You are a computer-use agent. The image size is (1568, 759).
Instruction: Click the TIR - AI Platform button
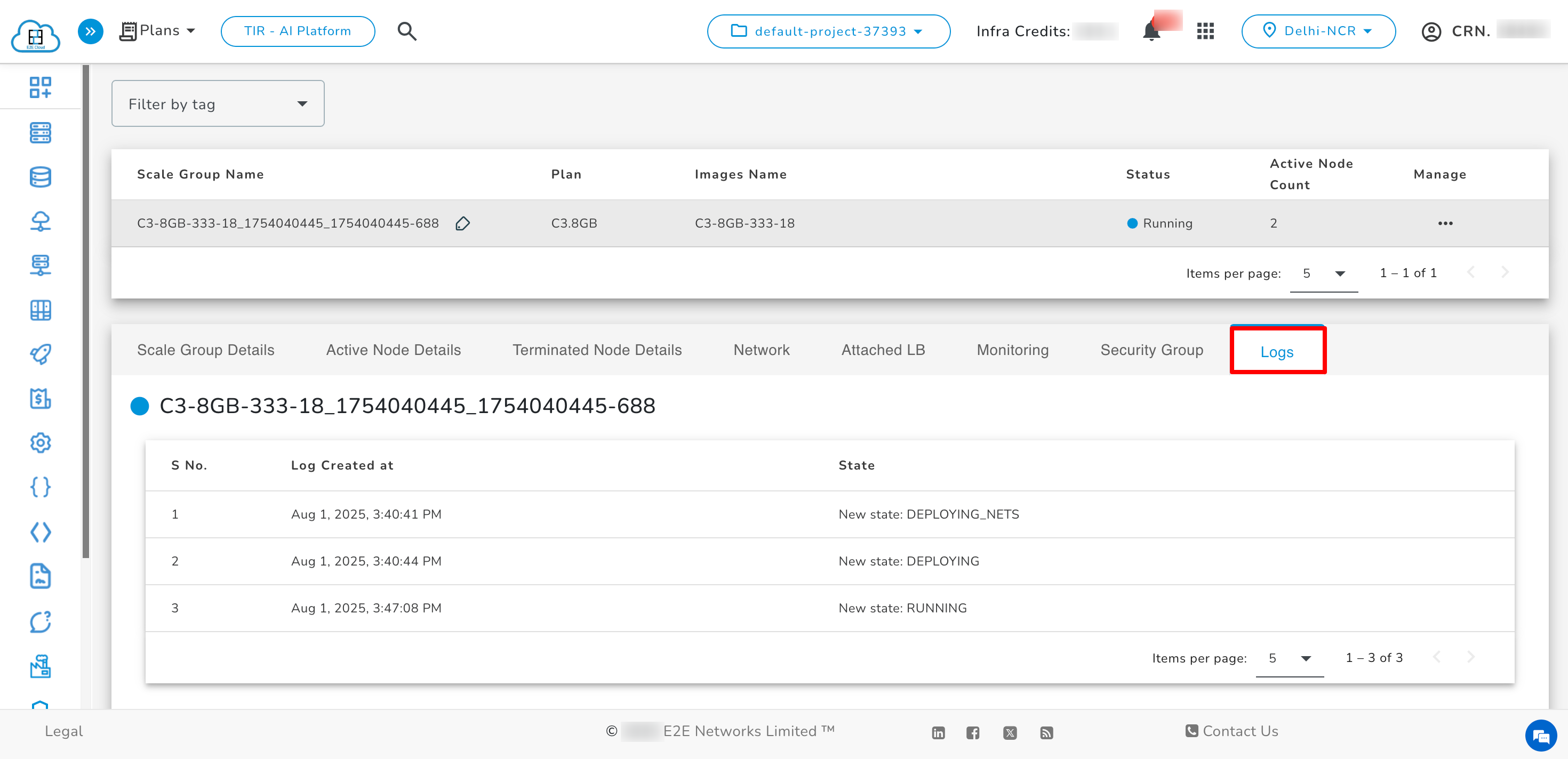click(298, 31)
